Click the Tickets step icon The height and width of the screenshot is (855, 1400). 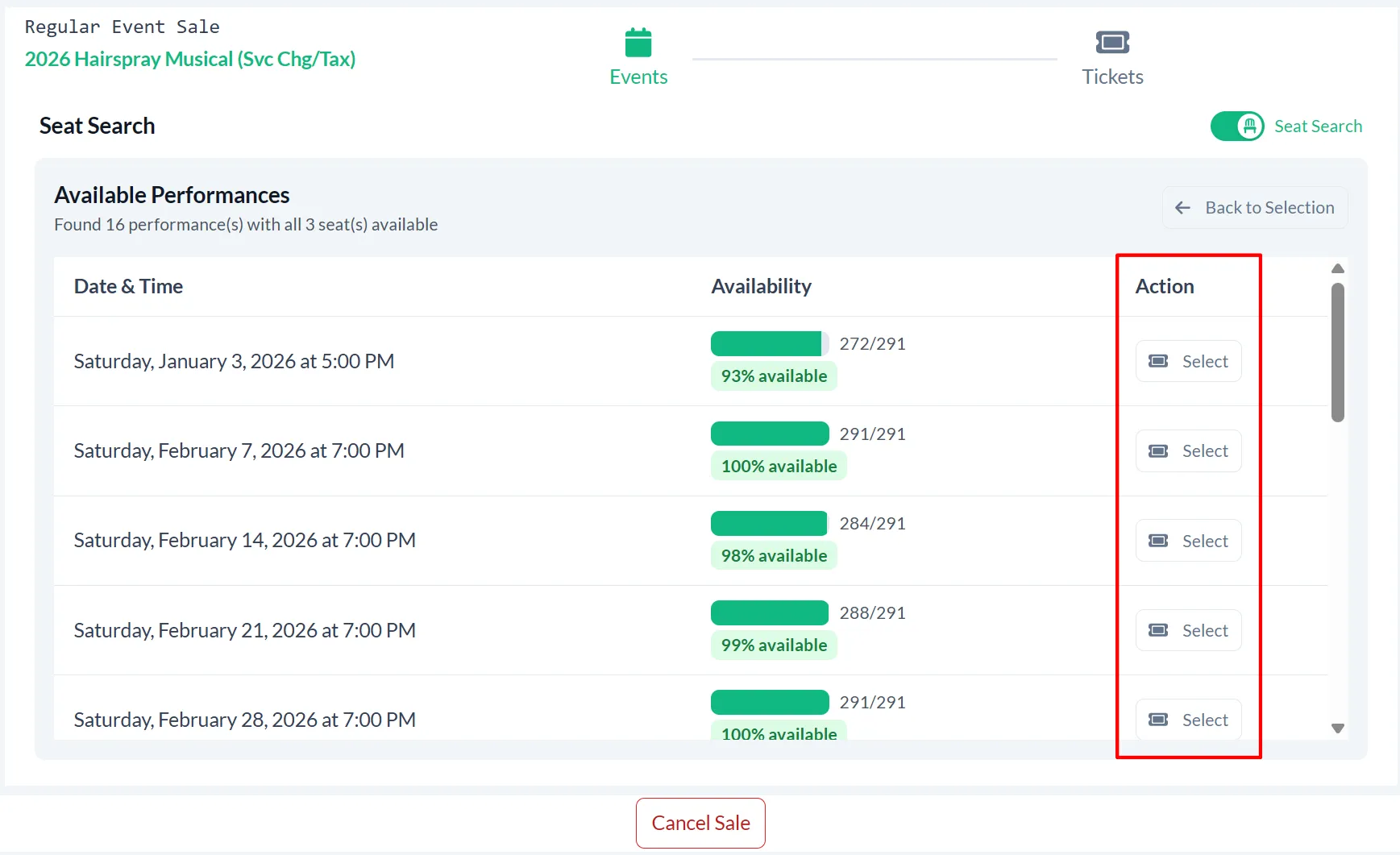pos(1112,42)
